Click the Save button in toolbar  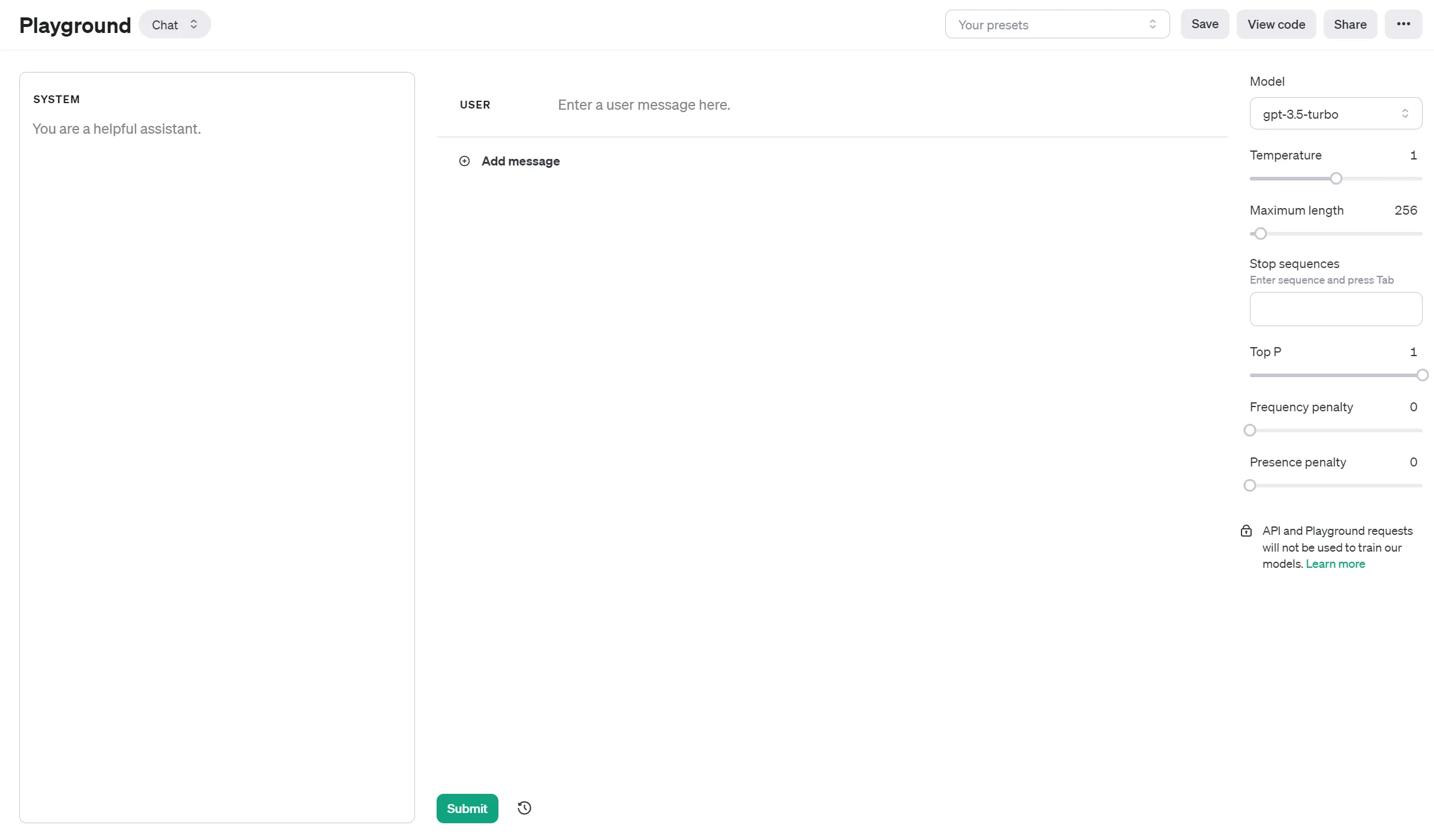(1205, 24)
